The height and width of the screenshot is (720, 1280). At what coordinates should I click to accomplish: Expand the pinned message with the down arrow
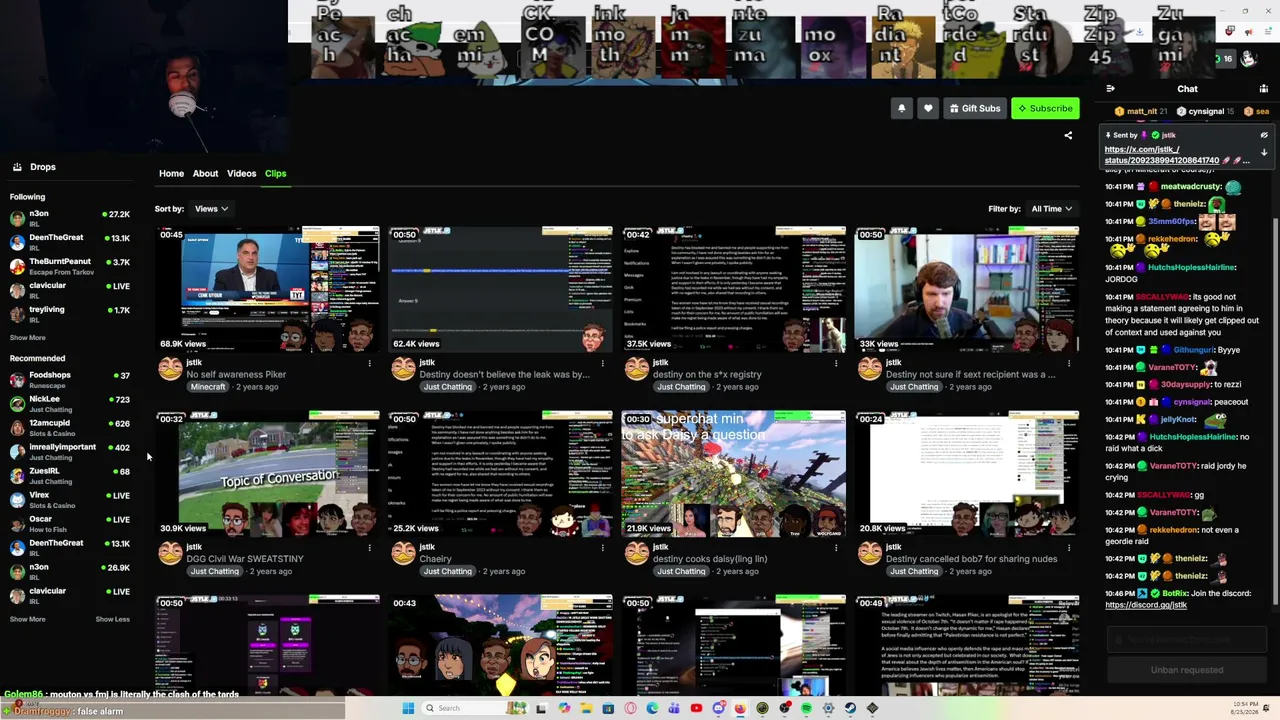[x=1264, y=153]
